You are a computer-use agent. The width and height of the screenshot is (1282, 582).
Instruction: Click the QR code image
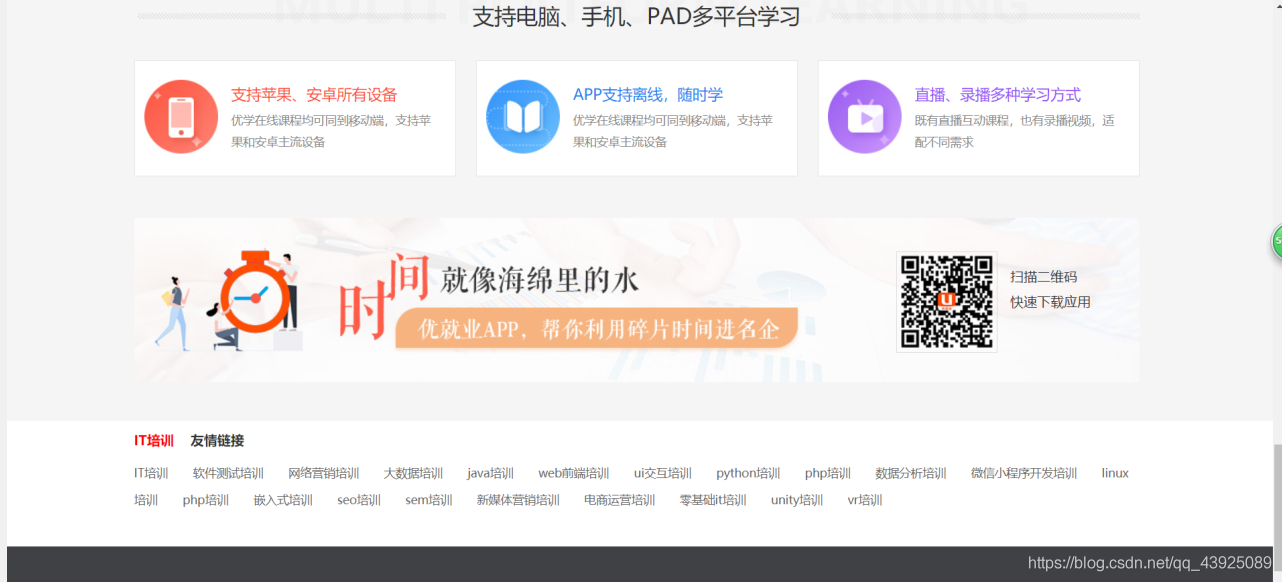coord(947,302)
